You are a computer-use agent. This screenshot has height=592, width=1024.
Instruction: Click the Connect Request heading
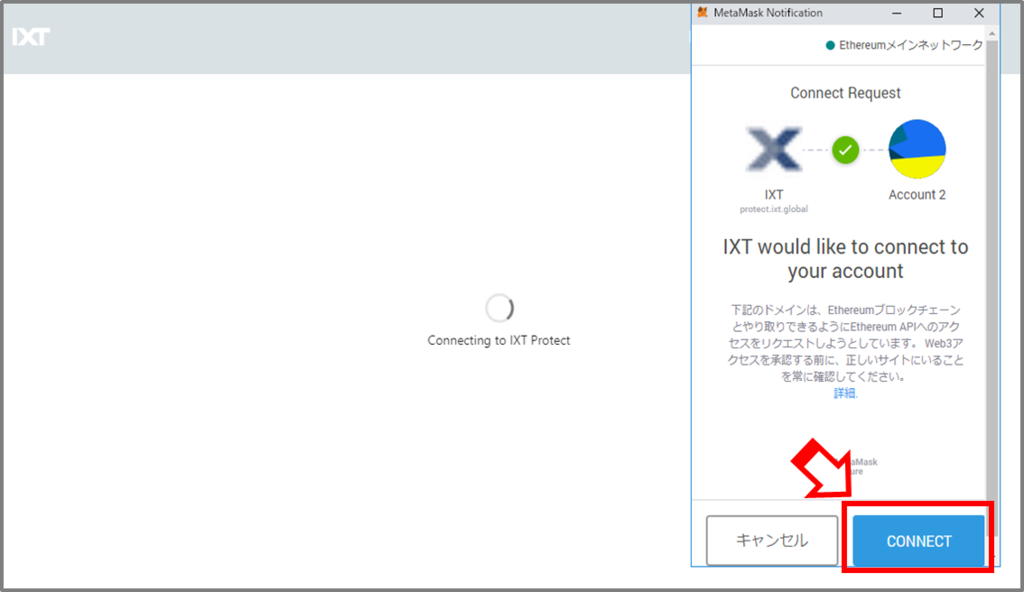[845, 93]
